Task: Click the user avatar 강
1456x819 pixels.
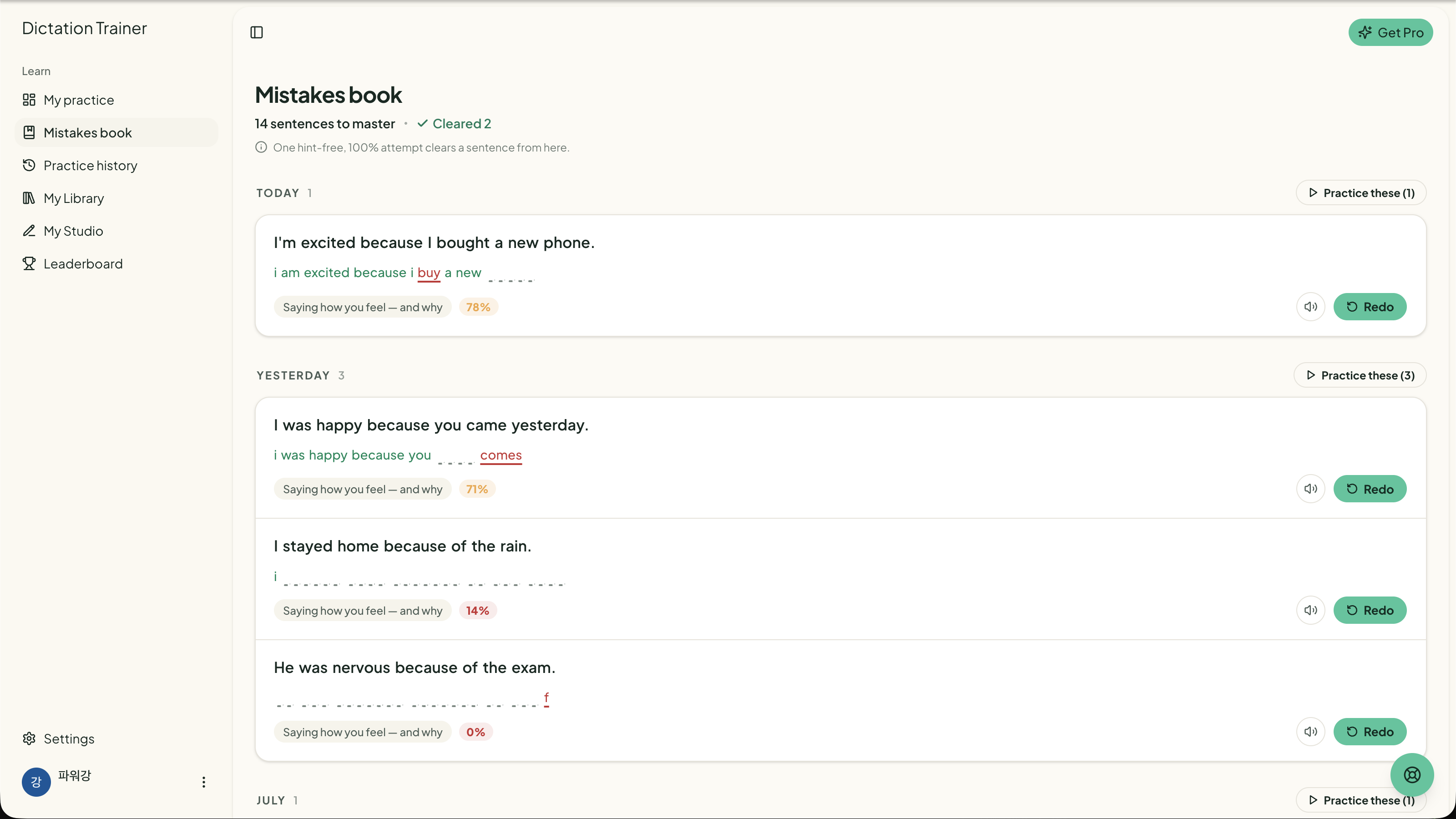Action: tap(36, 782)
